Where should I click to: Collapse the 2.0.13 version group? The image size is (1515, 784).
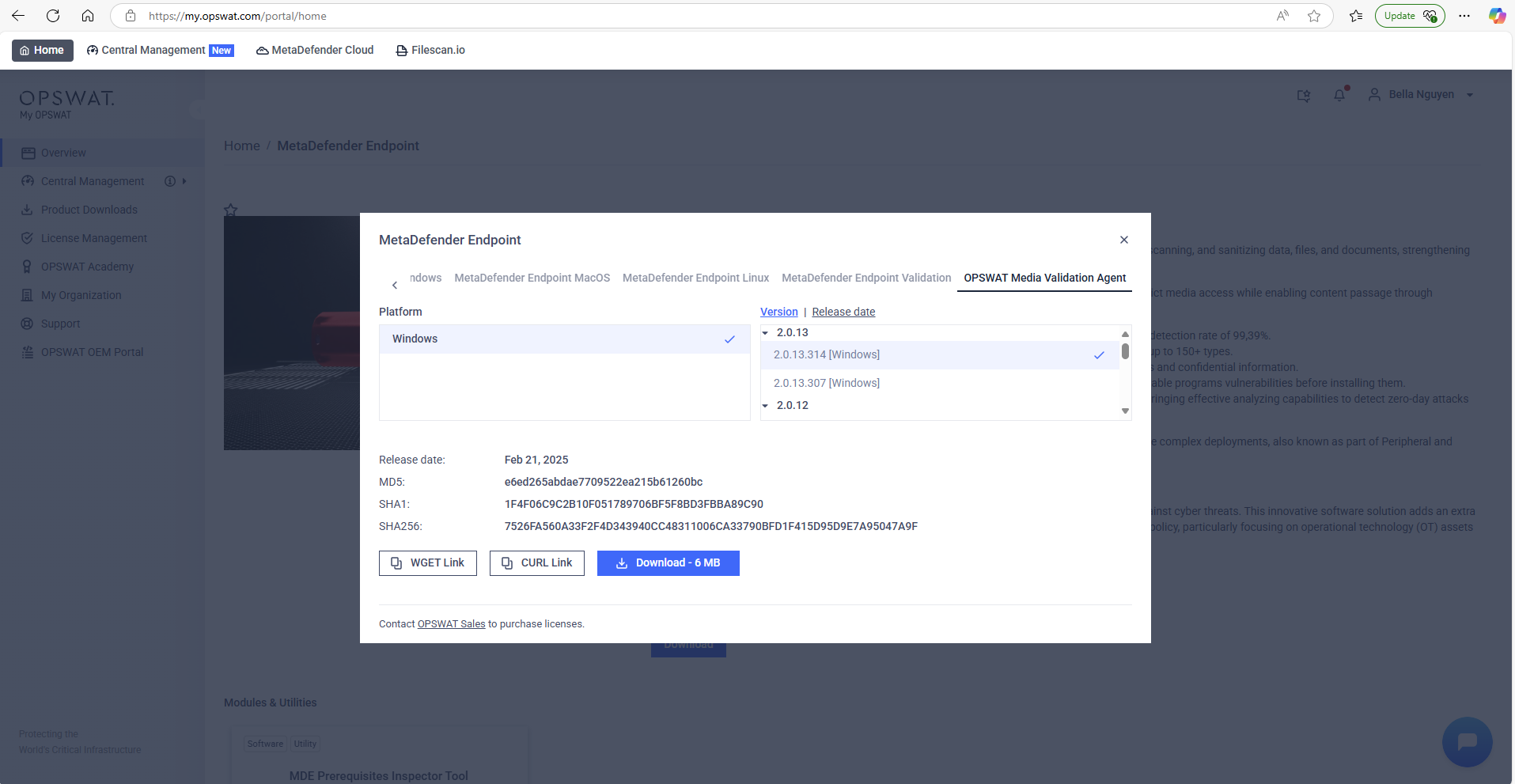(x=765, y=333)
